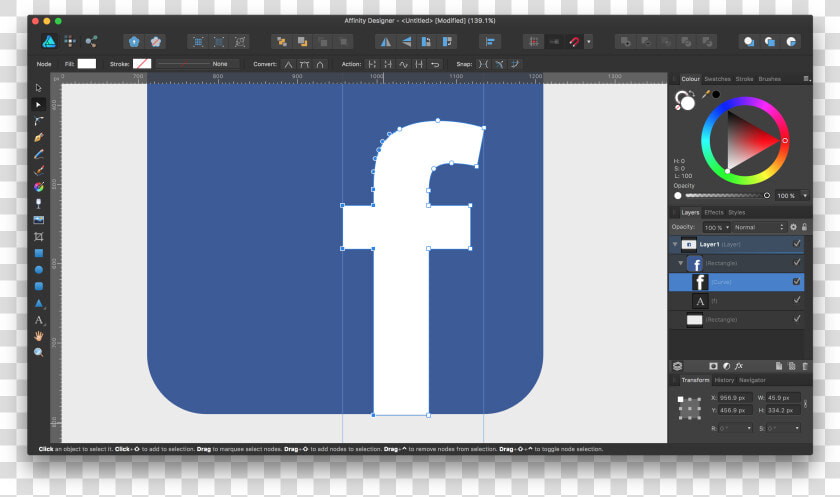840x497 pixels.
Task: Delete layer with the trash icon
Action: pyautogui.click(x=805, y=366)
